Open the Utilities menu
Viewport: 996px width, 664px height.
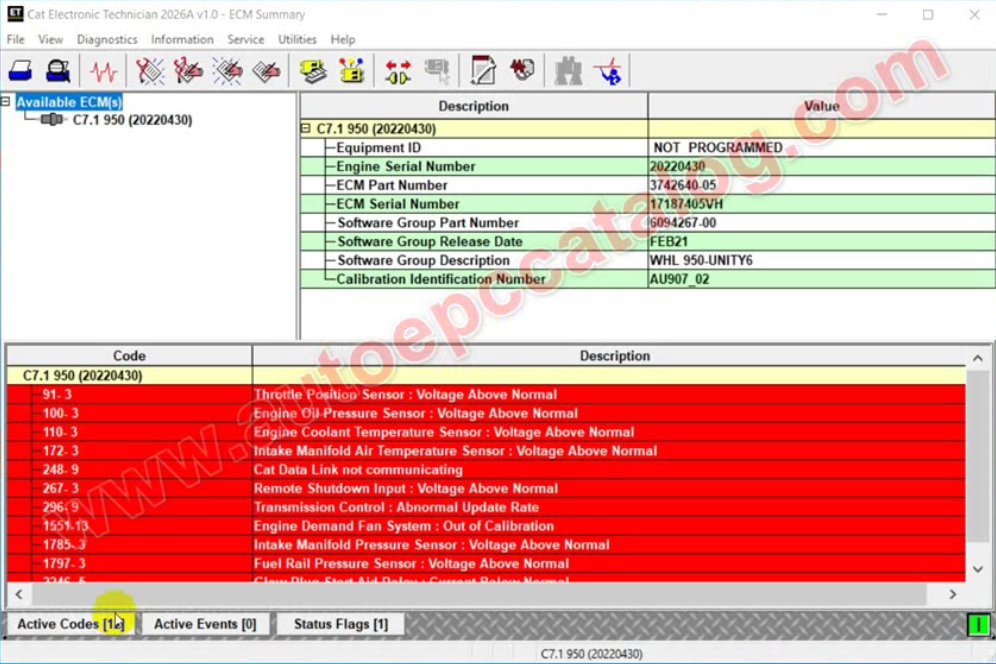pos(297,39)
